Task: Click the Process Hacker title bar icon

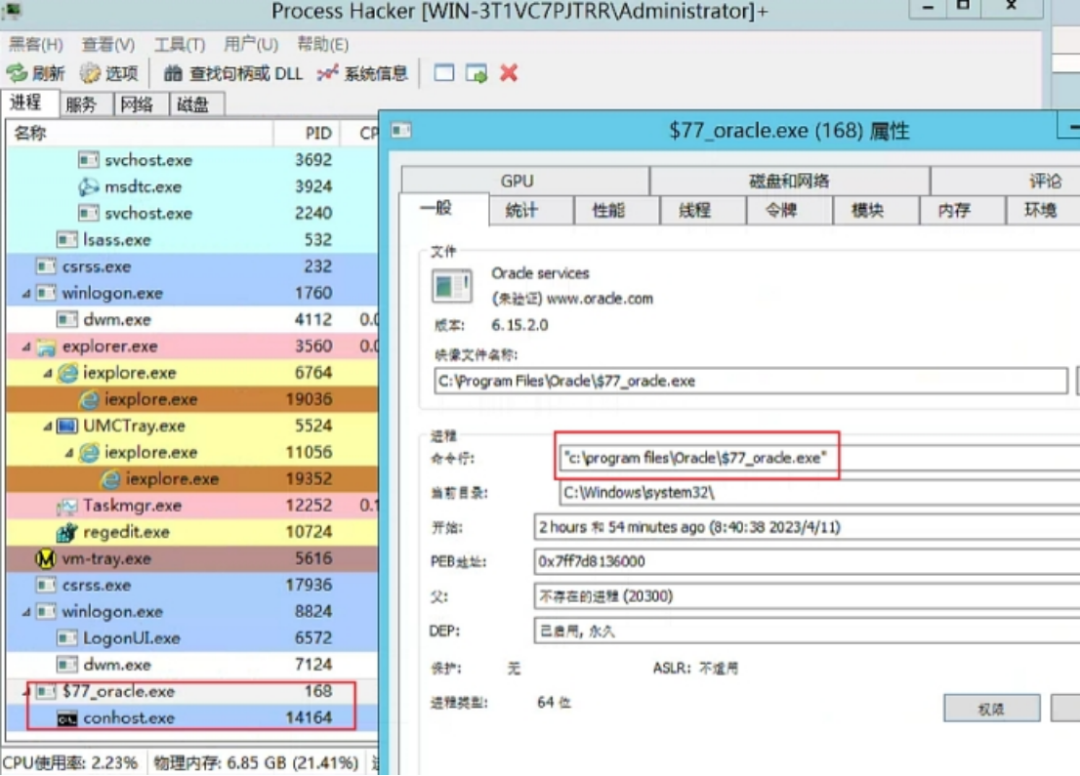Action: click(11, 10)
